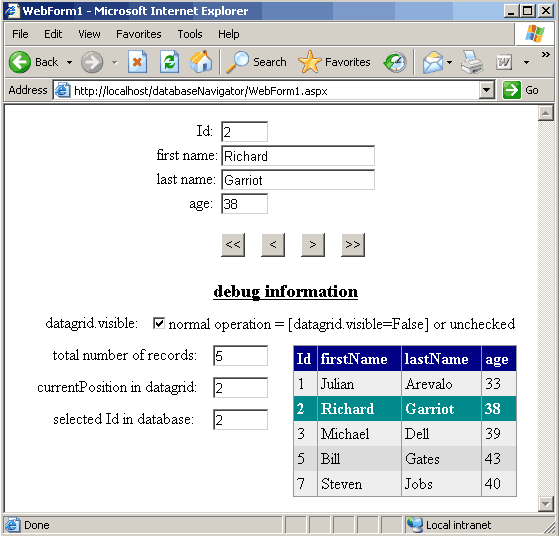Click the debug information heading

pyautogui.click(x=286, y=292)
